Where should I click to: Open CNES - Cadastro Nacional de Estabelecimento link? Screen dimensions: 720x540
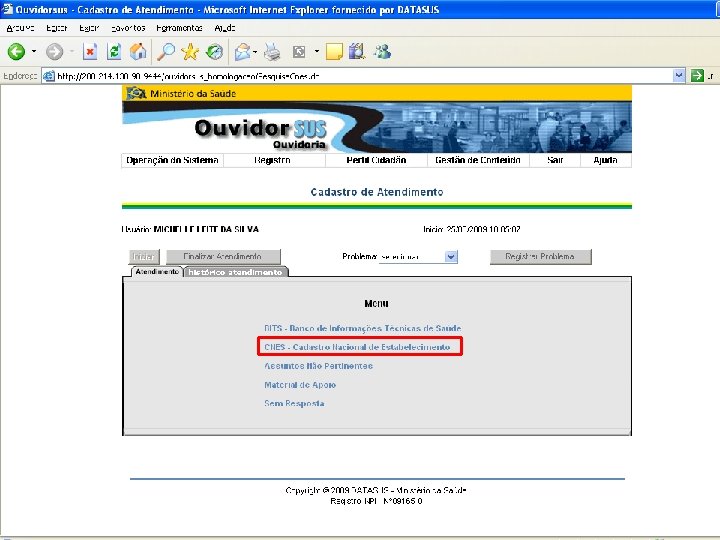click(357, 347)
